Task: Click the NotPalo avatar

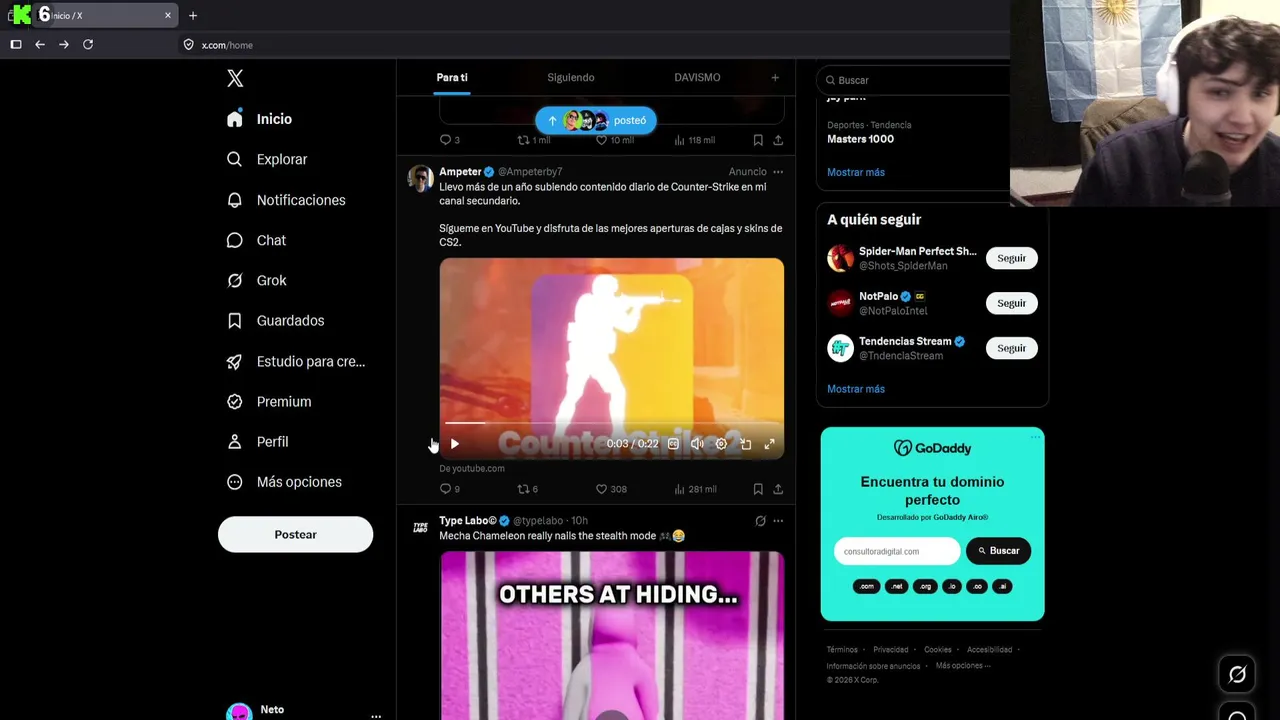Action: [x=841, y=303]
